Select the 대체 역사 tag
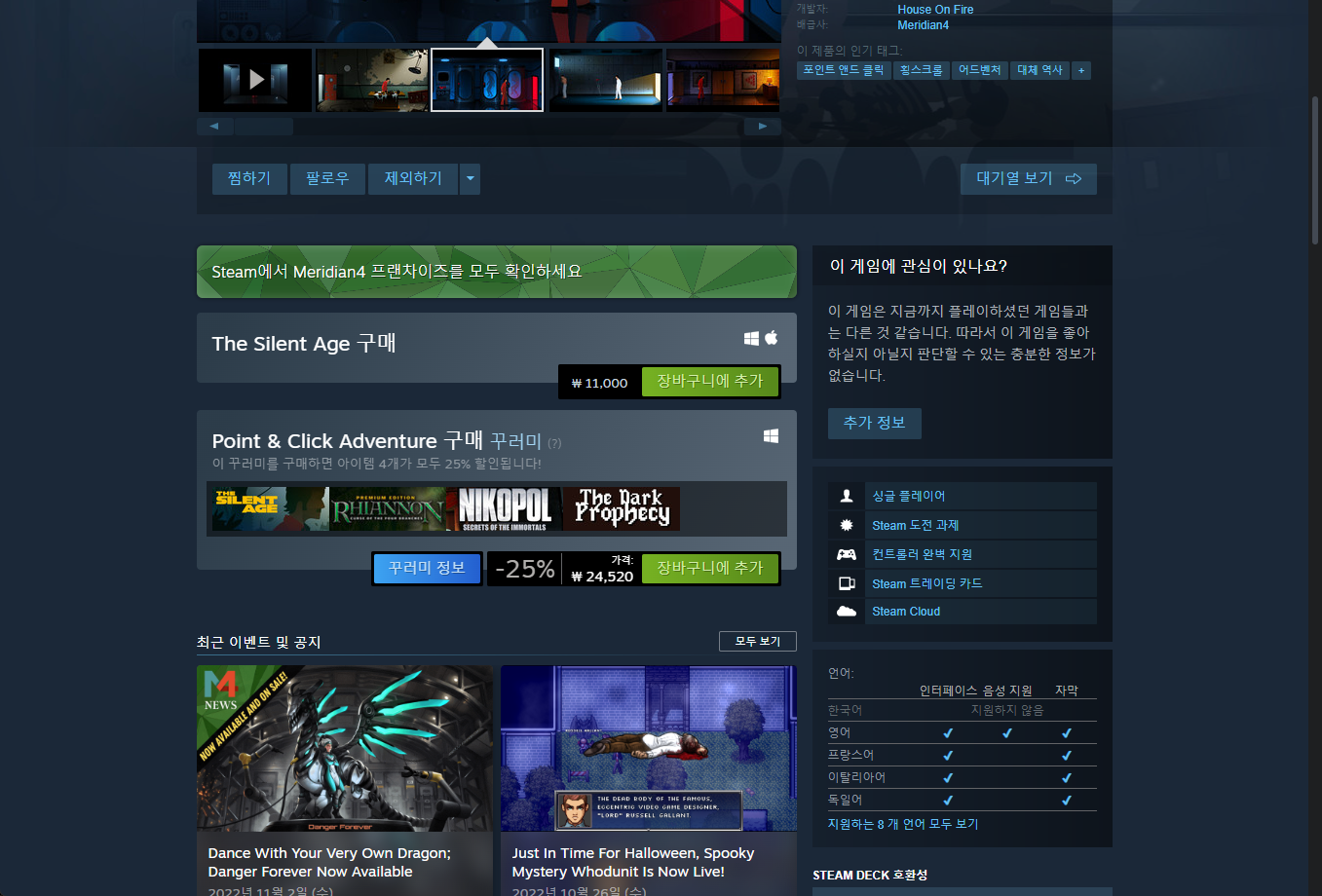Screen dimensions: 1322x896 pyautogui.click(x=1039, y=70)
